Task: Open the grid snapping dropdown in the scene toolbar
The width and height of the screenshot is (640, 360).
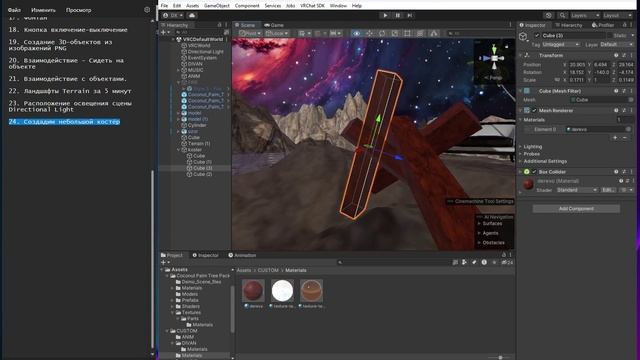Action: click(x=304, y=33)
